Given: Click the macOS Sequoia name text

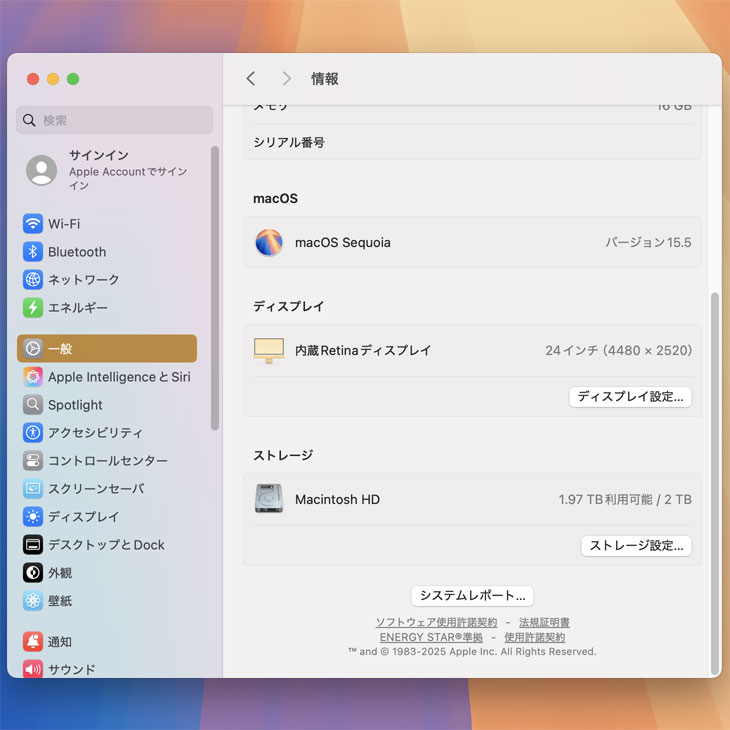Looking at the screenshot, I should tap(343, 243).
